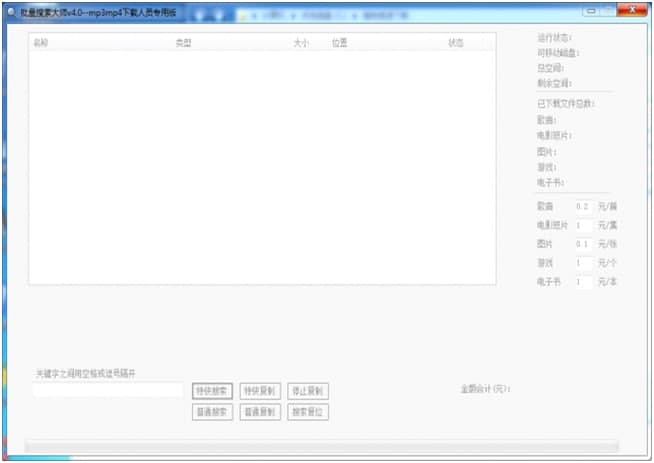Screen dimensions: 654x463
Task: Click the 普通搜索 button
Action: click(x=212, y=412)
